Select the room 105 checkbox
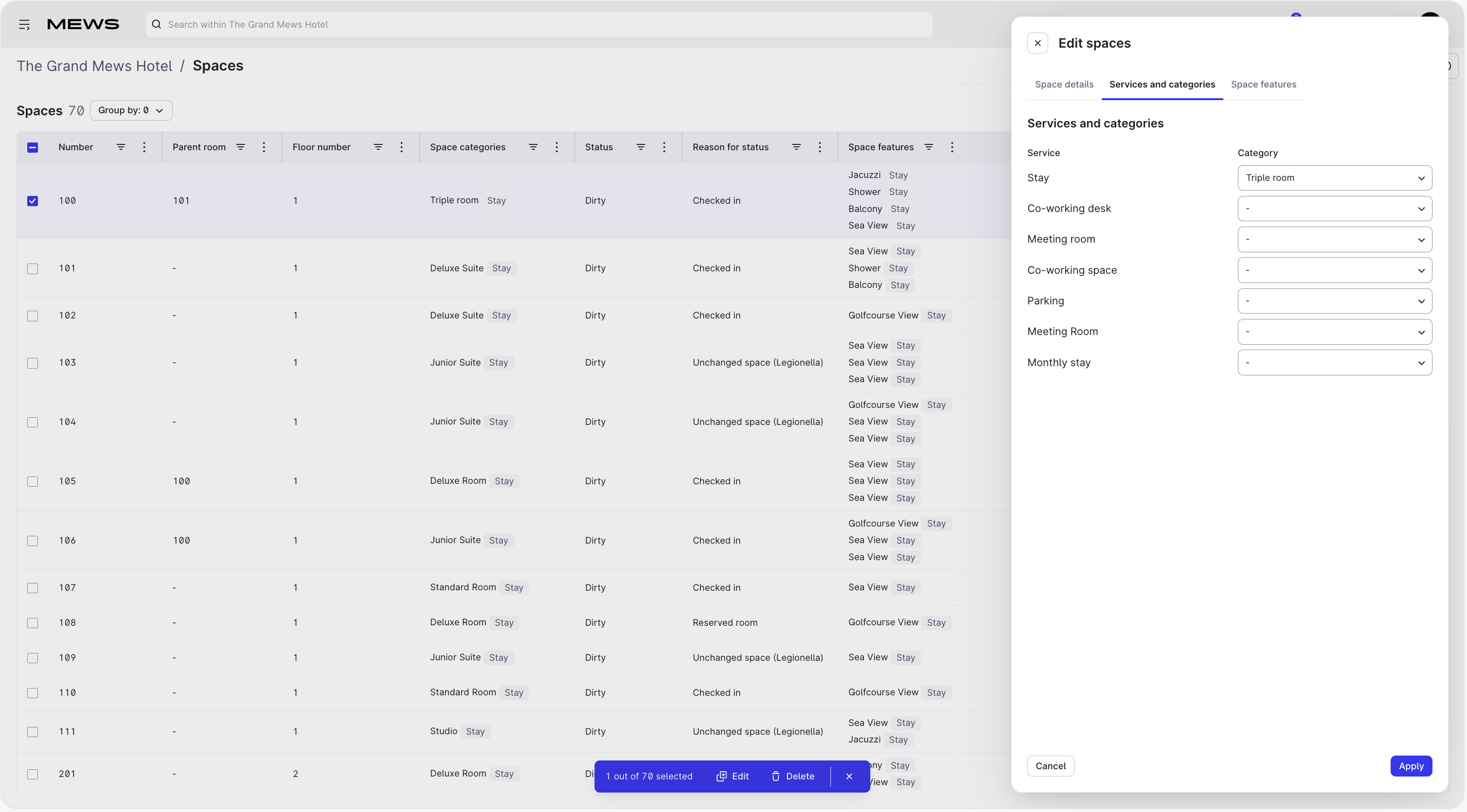 pyautogui.click(x=33, y=481)
